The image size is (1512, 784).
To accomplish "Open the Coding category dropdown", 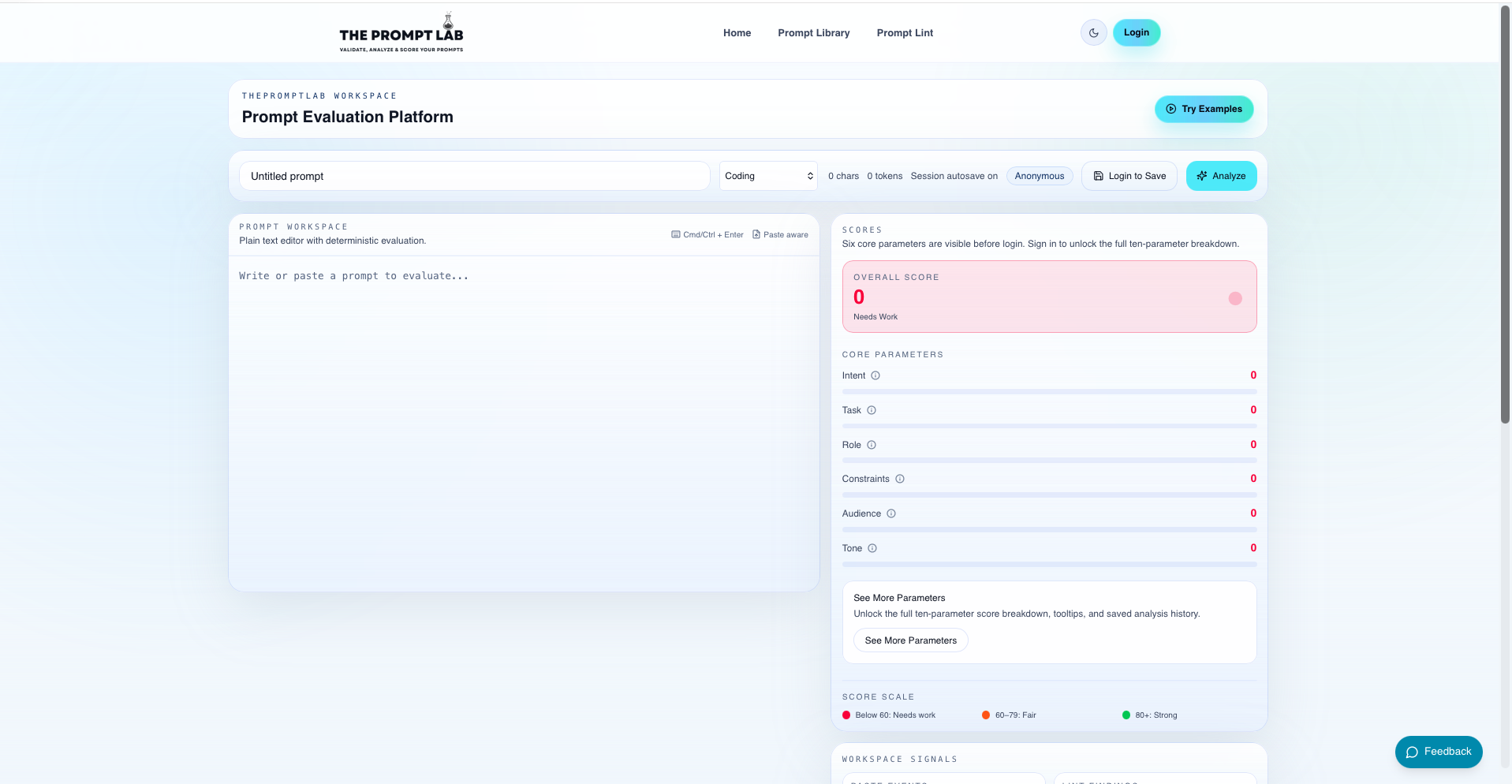I will tap(768, 176).
